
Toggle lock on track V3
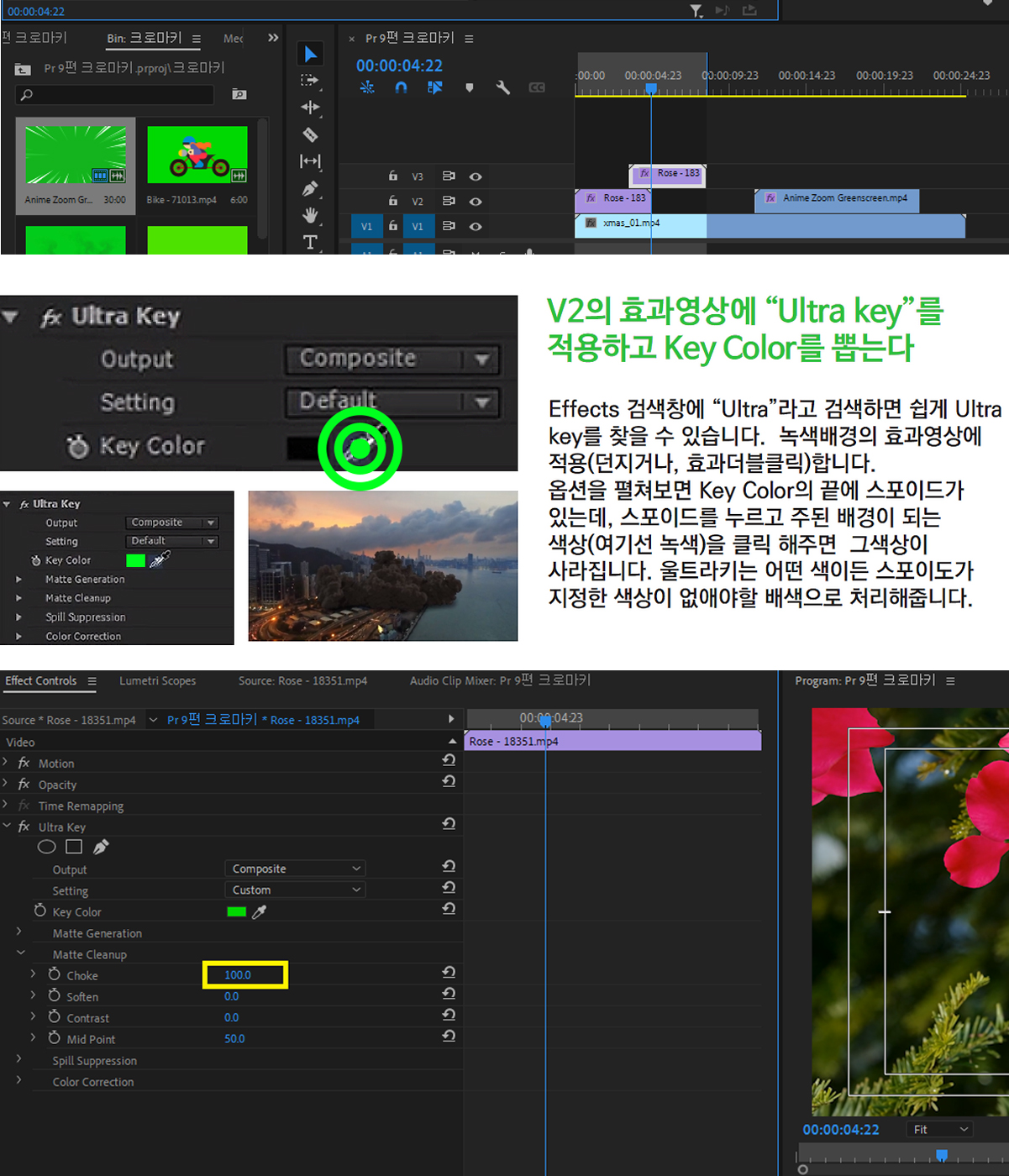pos(392,176)
